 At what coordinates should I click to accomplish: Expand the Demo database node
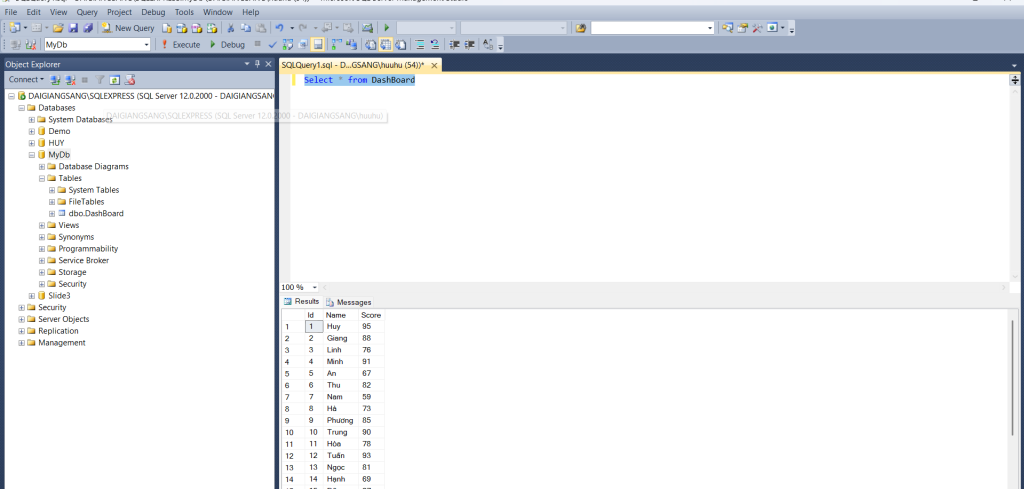coord(32,131)
